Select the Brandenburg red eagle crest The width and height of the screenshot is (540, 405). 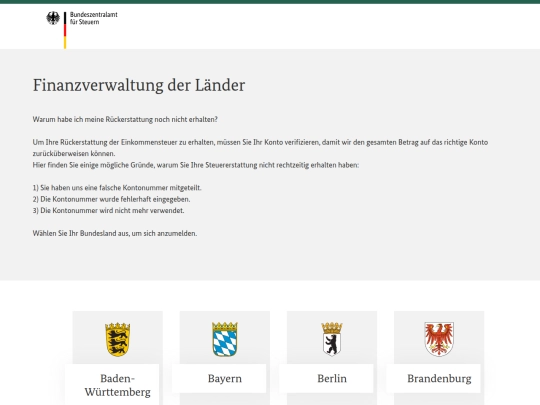(439, 339)
